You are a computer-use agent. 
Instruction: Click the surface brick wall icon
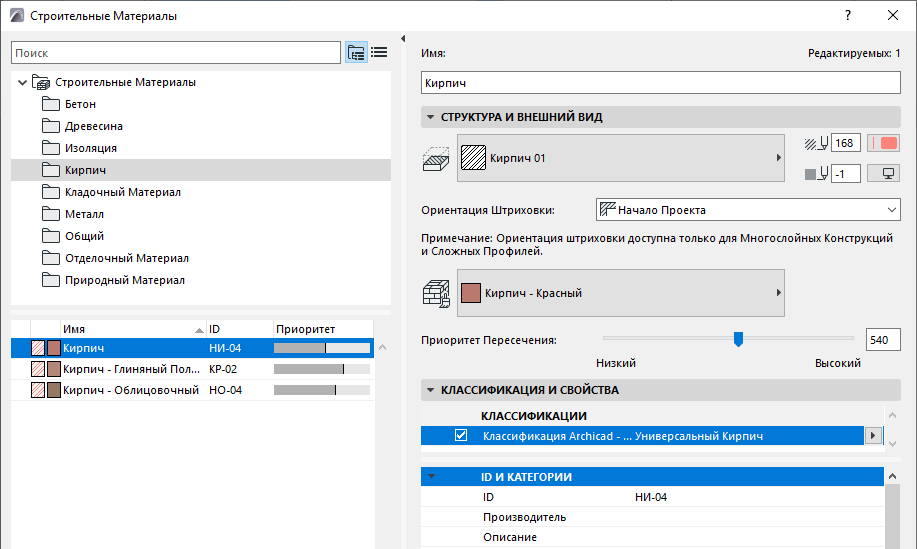(x=436, y=293)
